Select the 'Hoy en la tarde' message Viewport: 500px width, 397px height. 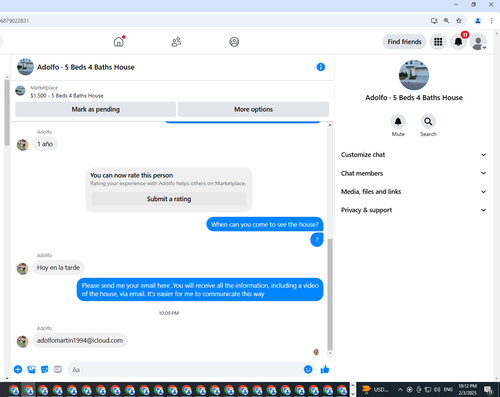tap(58, 267)
